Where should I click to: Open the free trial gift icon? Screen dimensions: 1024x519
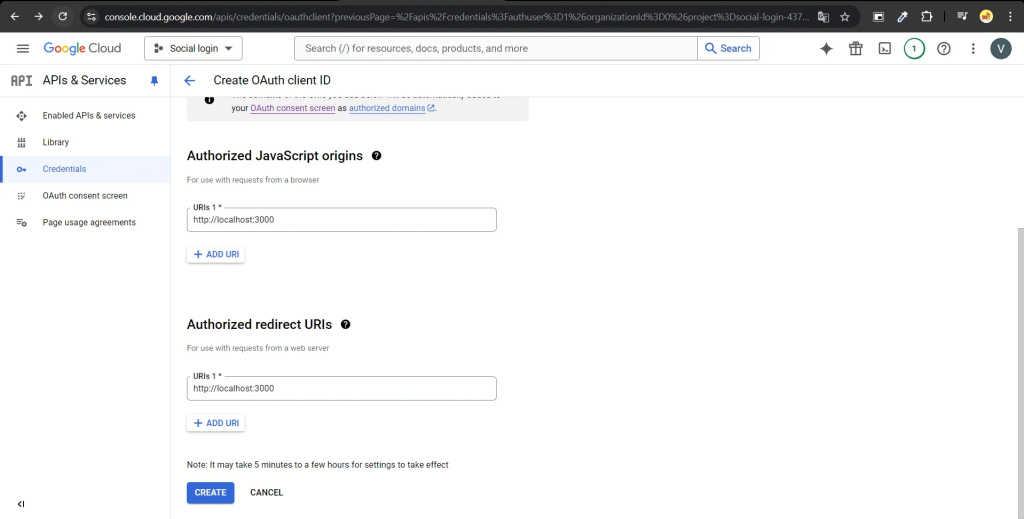[x=855, y=48]
